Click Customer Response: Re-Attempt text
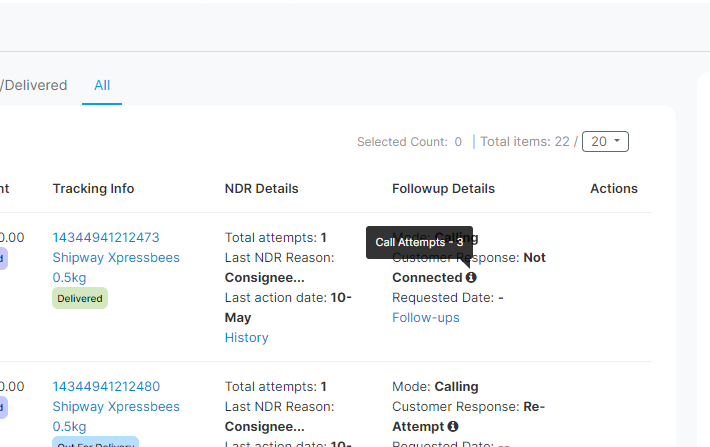This screenshot has width=710, height=447. coord(468,416)
